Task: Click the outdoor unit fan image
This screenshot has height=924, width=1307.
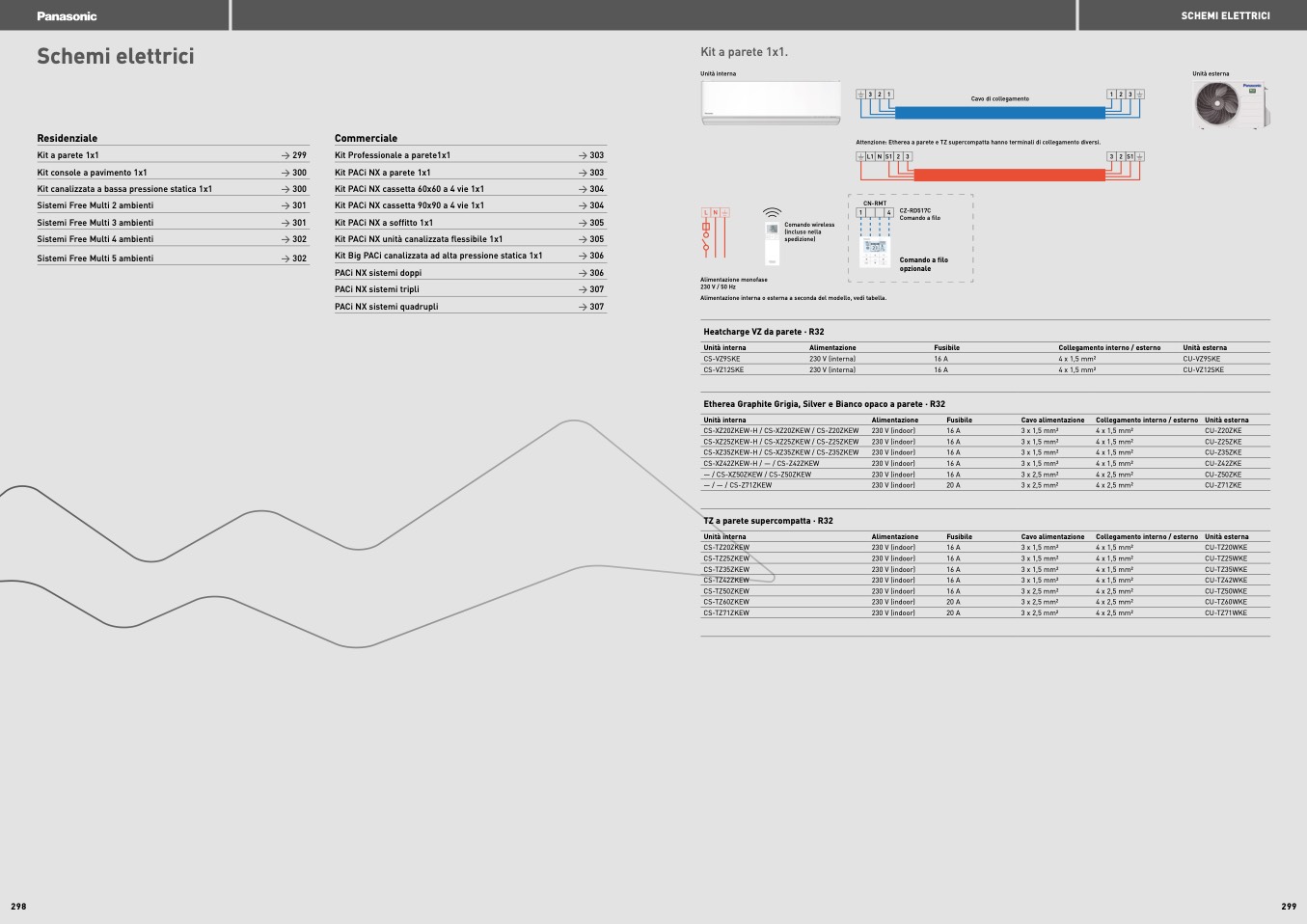Action: tap(1217, 104)
